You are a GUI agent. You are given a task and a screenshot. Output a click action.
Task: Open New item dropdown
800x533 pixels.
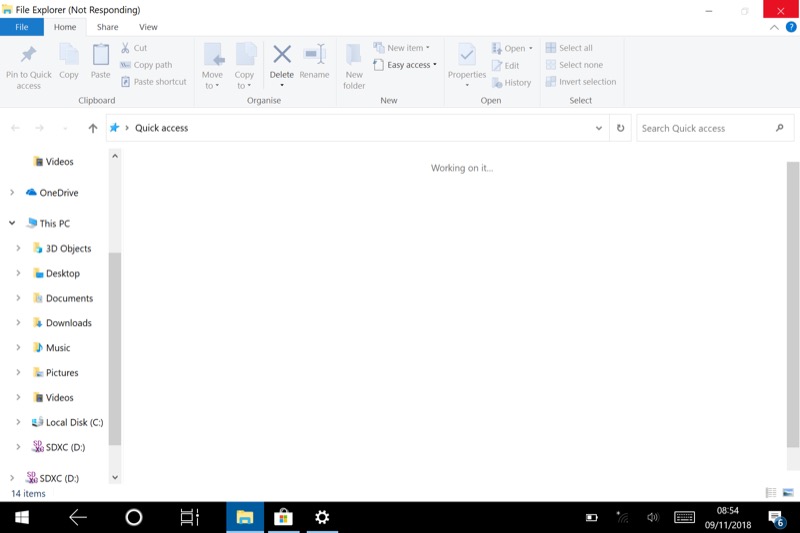pyautogui.click(x=402, y=48)
